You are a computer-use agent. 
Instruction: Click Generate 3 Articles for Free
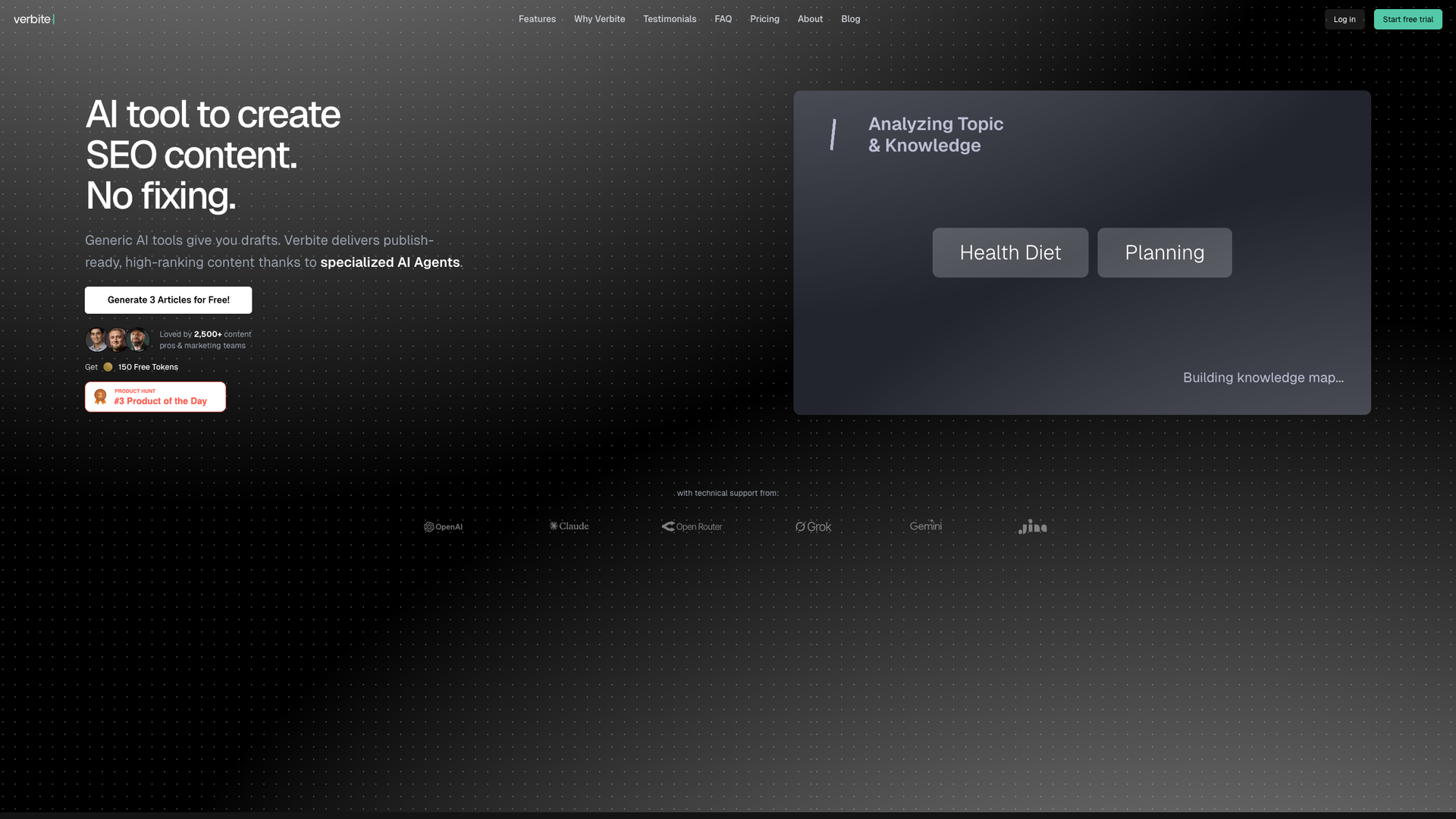[168, 300]
